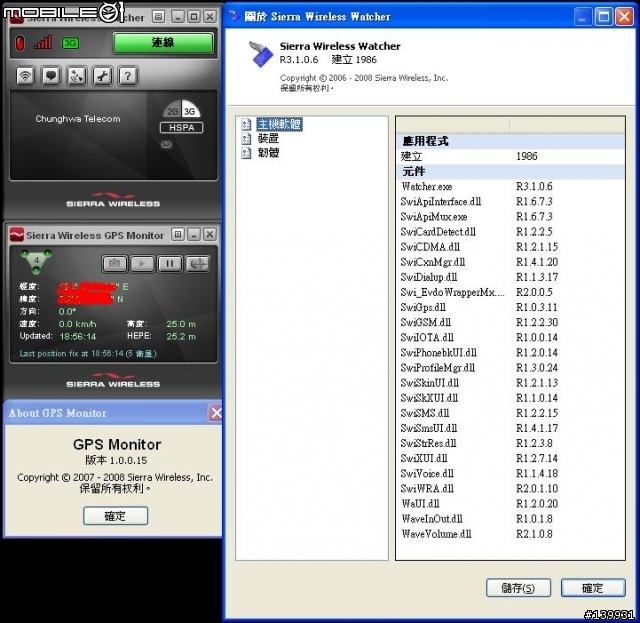Image resolution: width=640 pixels, height=623 pixels.
Task: Click the green 連線 connect button
Action: [163, 43]
